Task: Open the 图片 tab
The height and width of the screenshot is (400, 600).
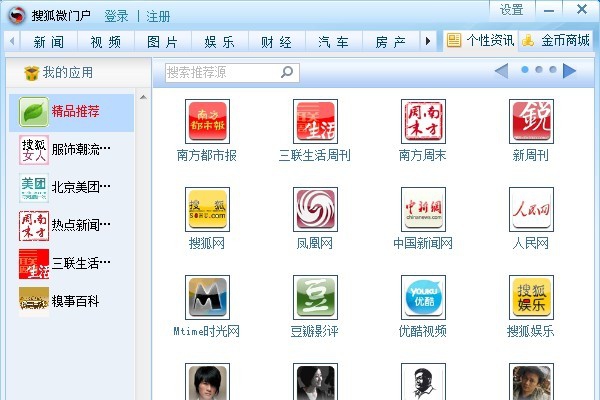Action: click(163, 42)
